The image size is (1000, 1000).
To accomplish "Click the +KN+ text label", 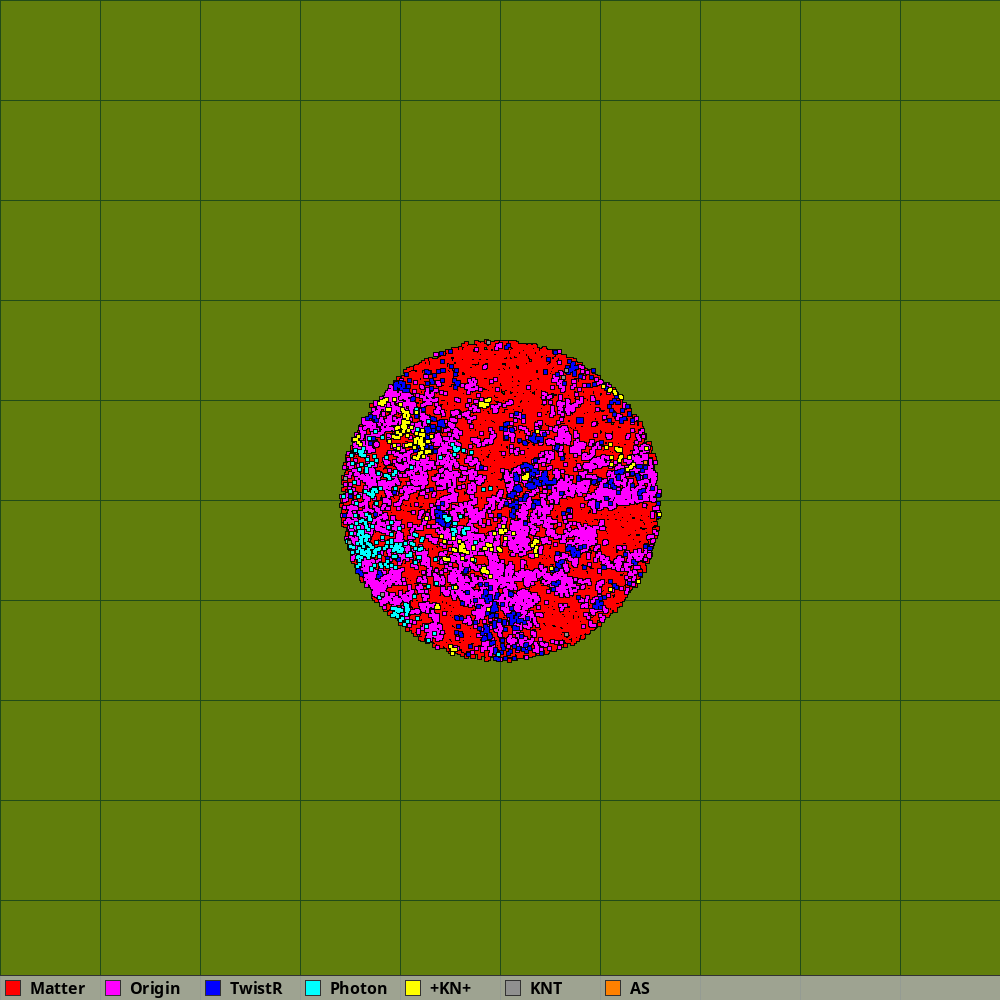I will (450, 988).
